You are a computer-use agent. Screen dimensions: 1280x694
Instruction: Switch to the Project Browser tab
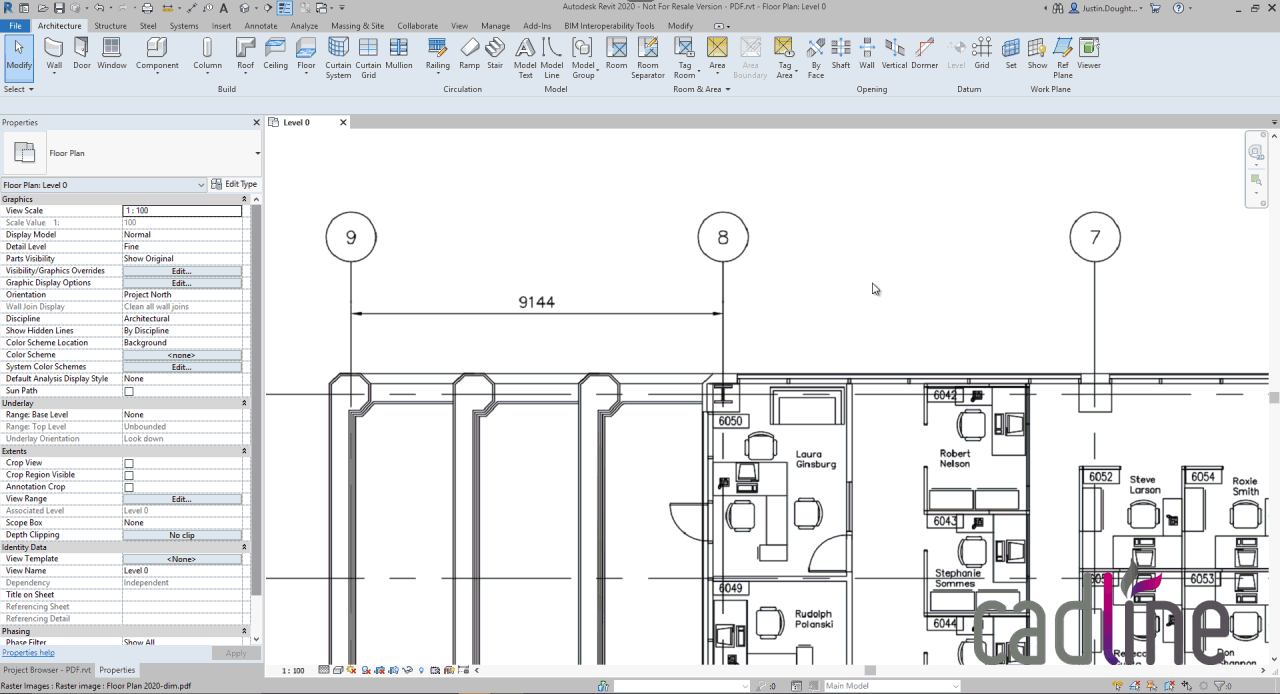pyautogui.click(x=47, y=670)
